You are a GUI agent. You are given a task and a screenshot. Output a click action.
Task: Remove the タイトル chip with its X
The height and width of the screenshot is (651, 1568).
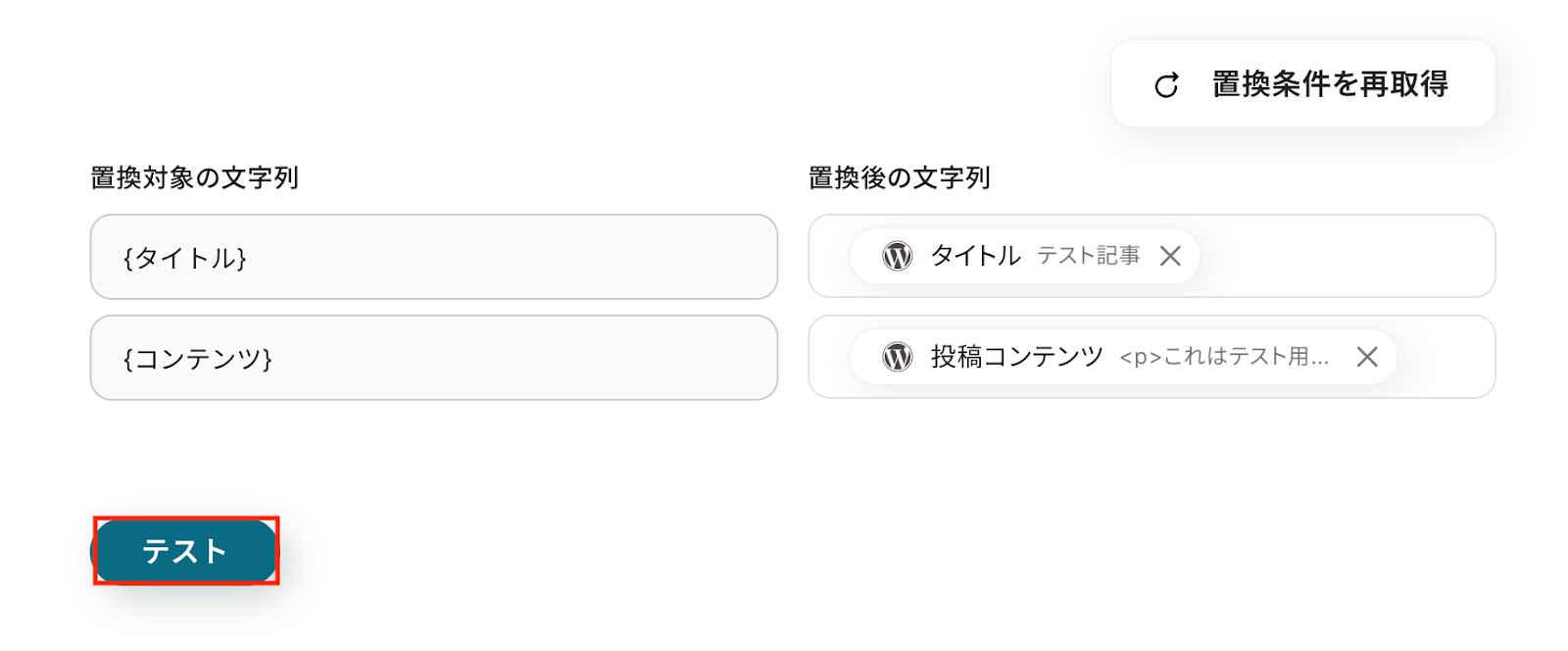point(1170,256)
